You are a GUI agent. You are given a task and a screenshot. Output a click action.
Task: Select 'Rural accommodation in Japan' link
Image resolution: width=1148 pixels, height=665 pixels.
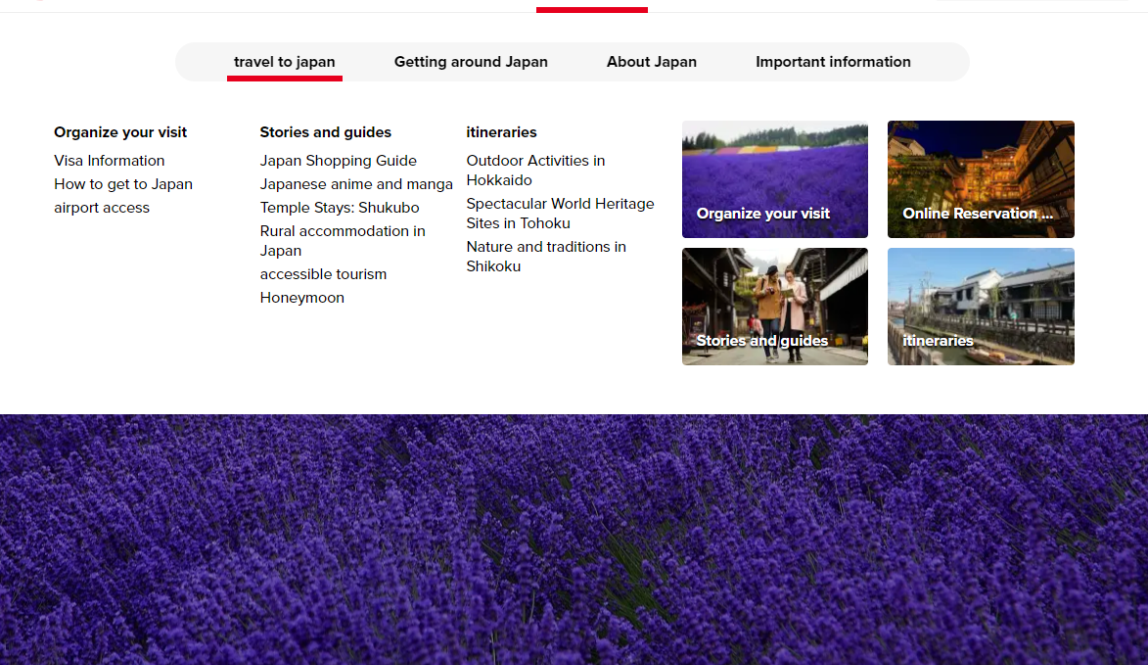pyautogui.click(x=342, y=241)
